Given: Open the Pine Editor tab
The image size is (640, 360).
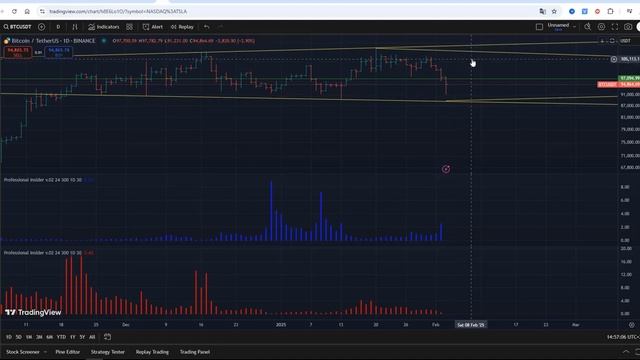Looking at the screenshot, I should click(68, 352).
